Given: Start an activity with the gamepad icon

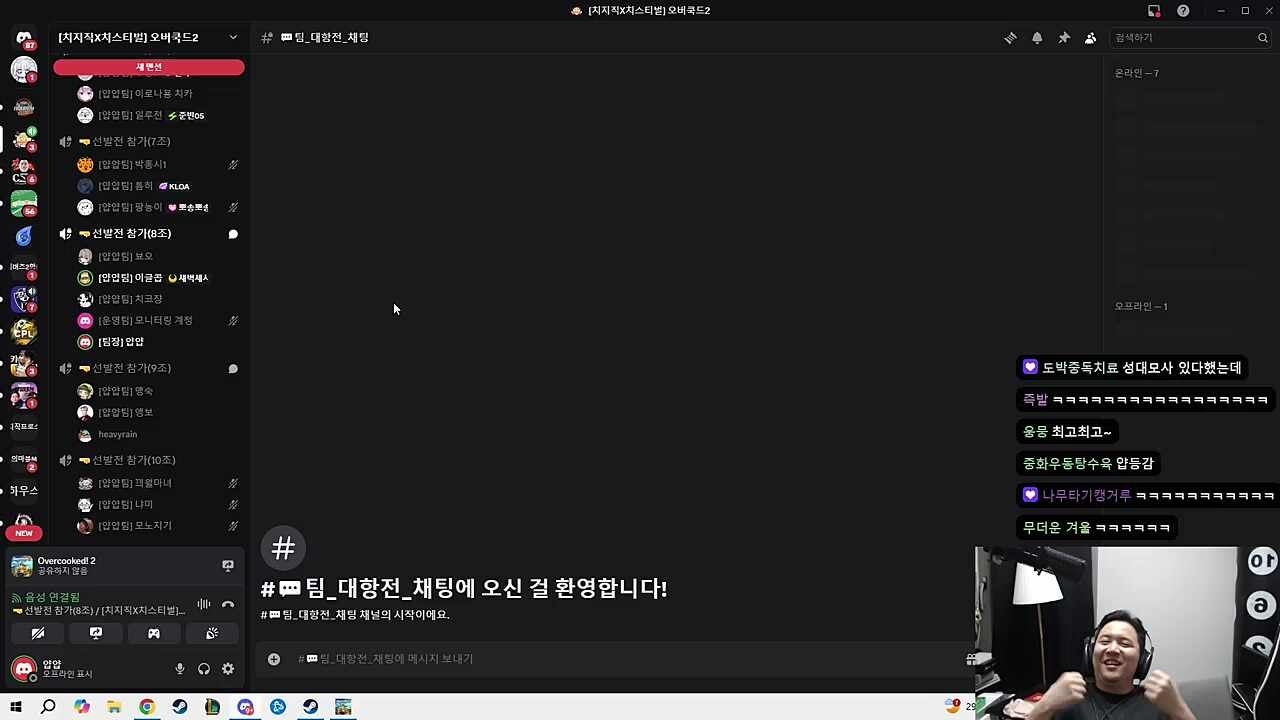Looking at the screenshot, I should coord(154,633).
